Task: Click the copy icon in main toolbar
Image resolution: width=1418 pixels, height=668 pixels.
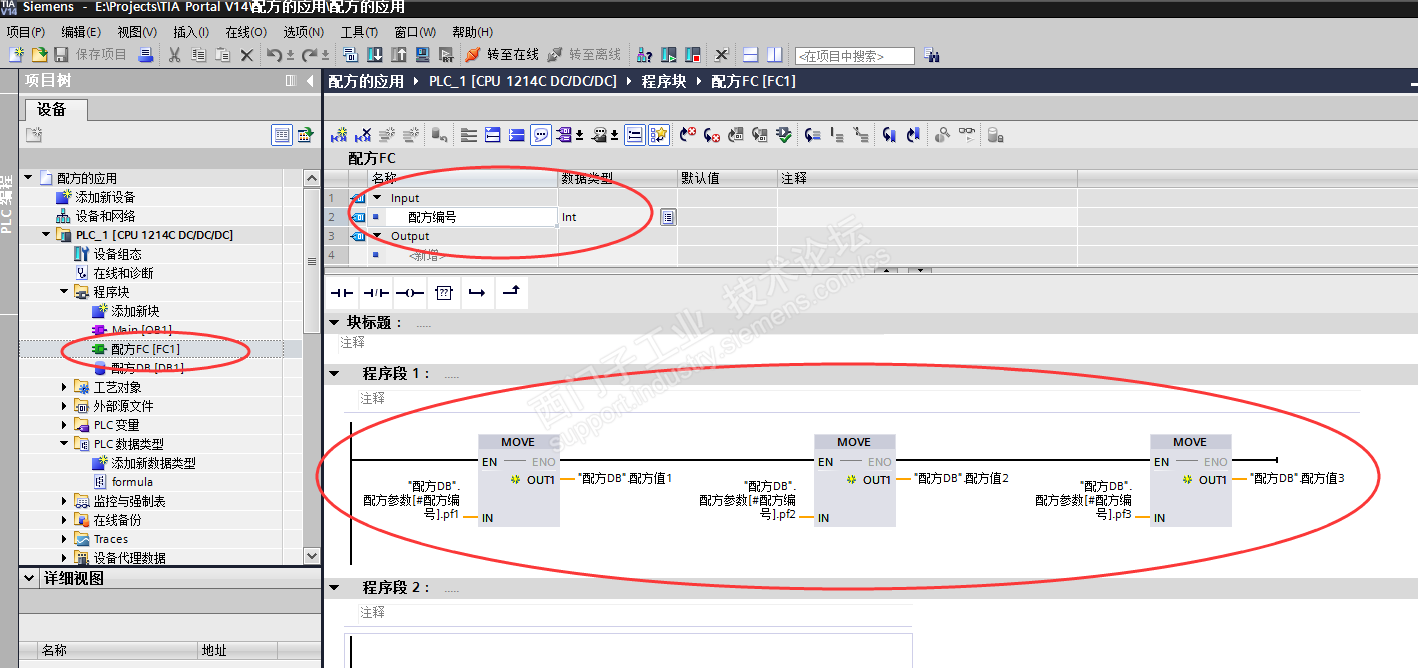Action: click(199, 54)
